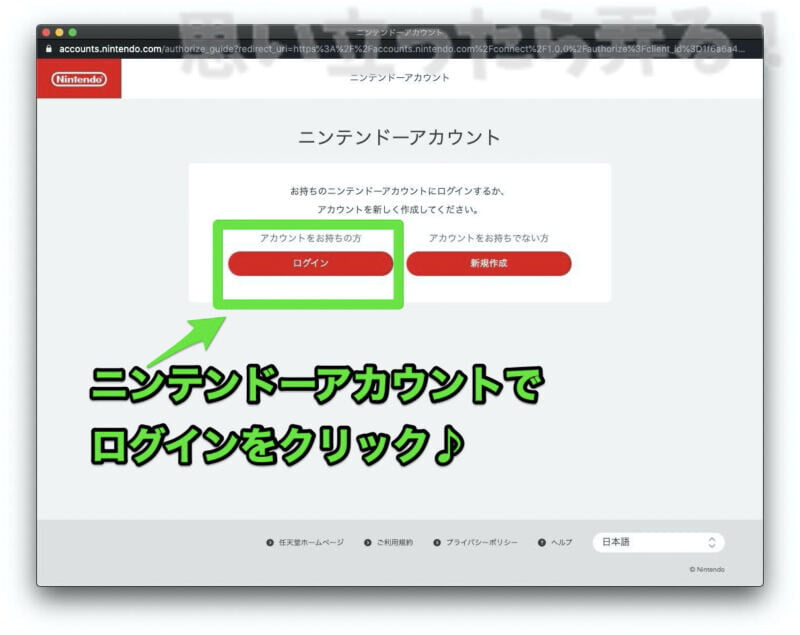This screenshot has height=635, width=800.
Task: Open the プライバシーポリシー footer link
Action: coord(482,542)
